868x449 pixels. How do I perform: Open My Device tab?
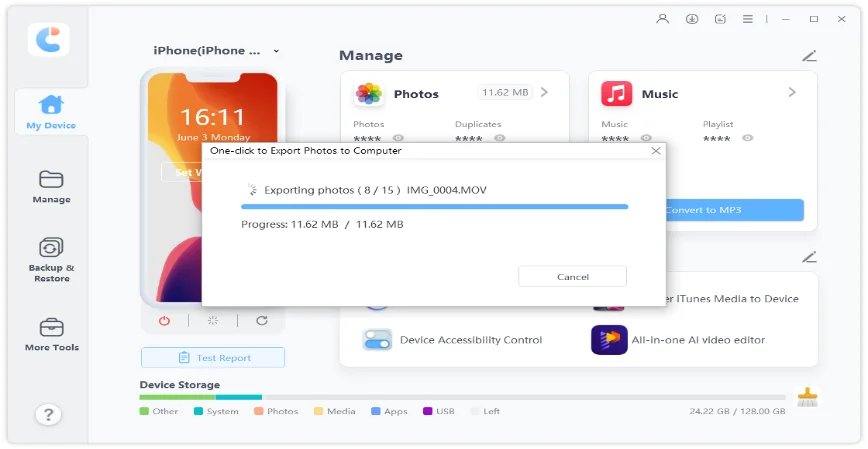[x=51, y=112]
